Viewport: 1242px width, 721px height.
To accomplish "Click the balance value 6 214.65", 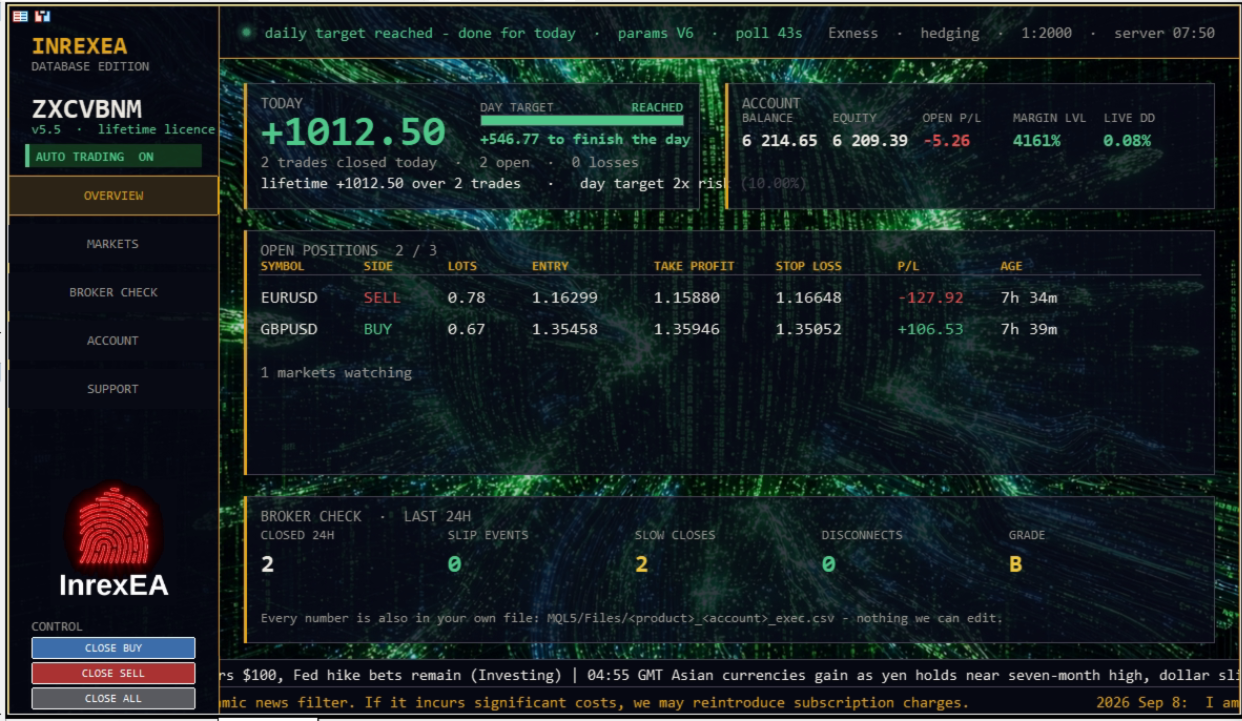I will tap(779, 141).
